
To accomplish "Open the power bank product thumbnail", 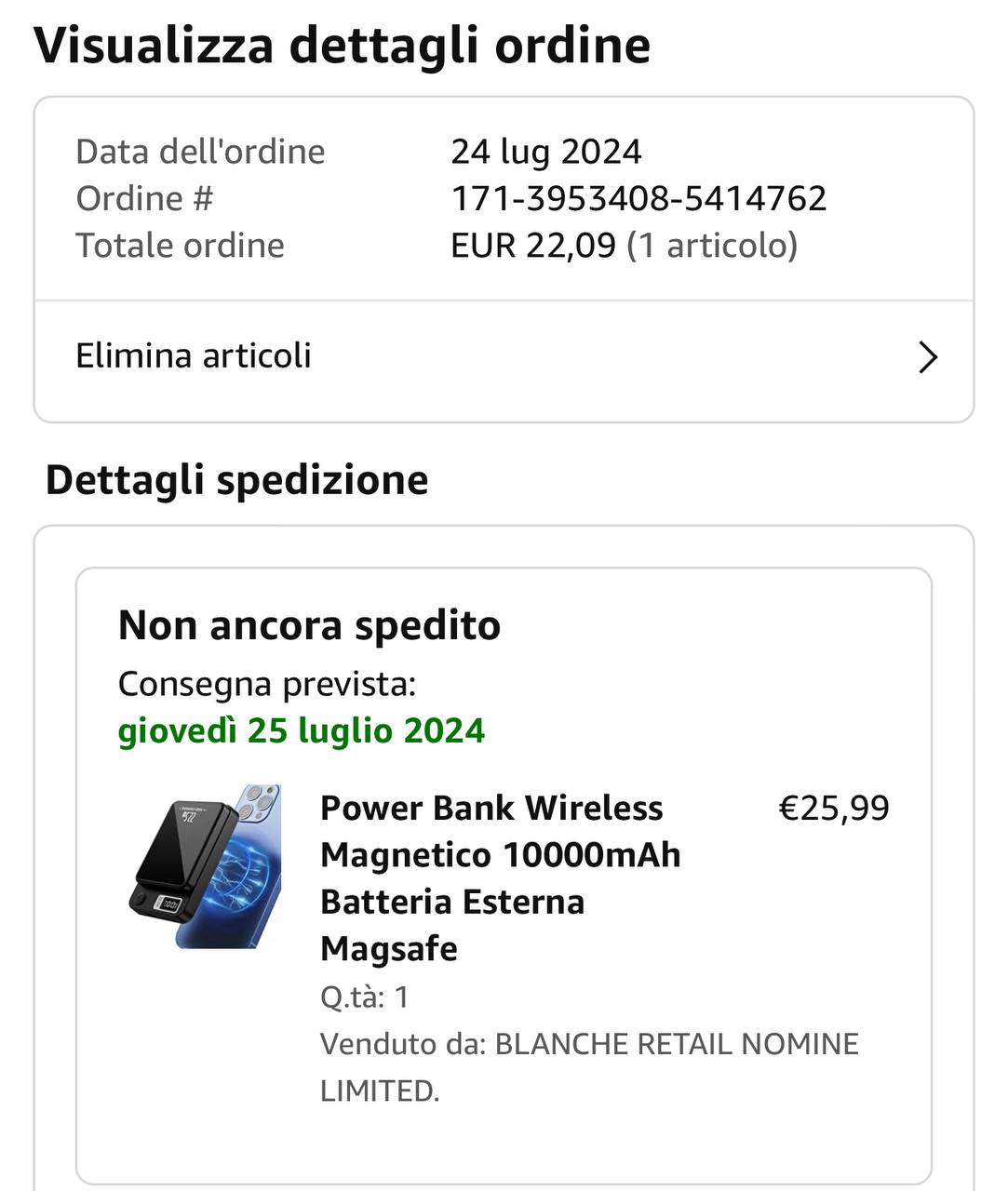I will click(204, 866).
